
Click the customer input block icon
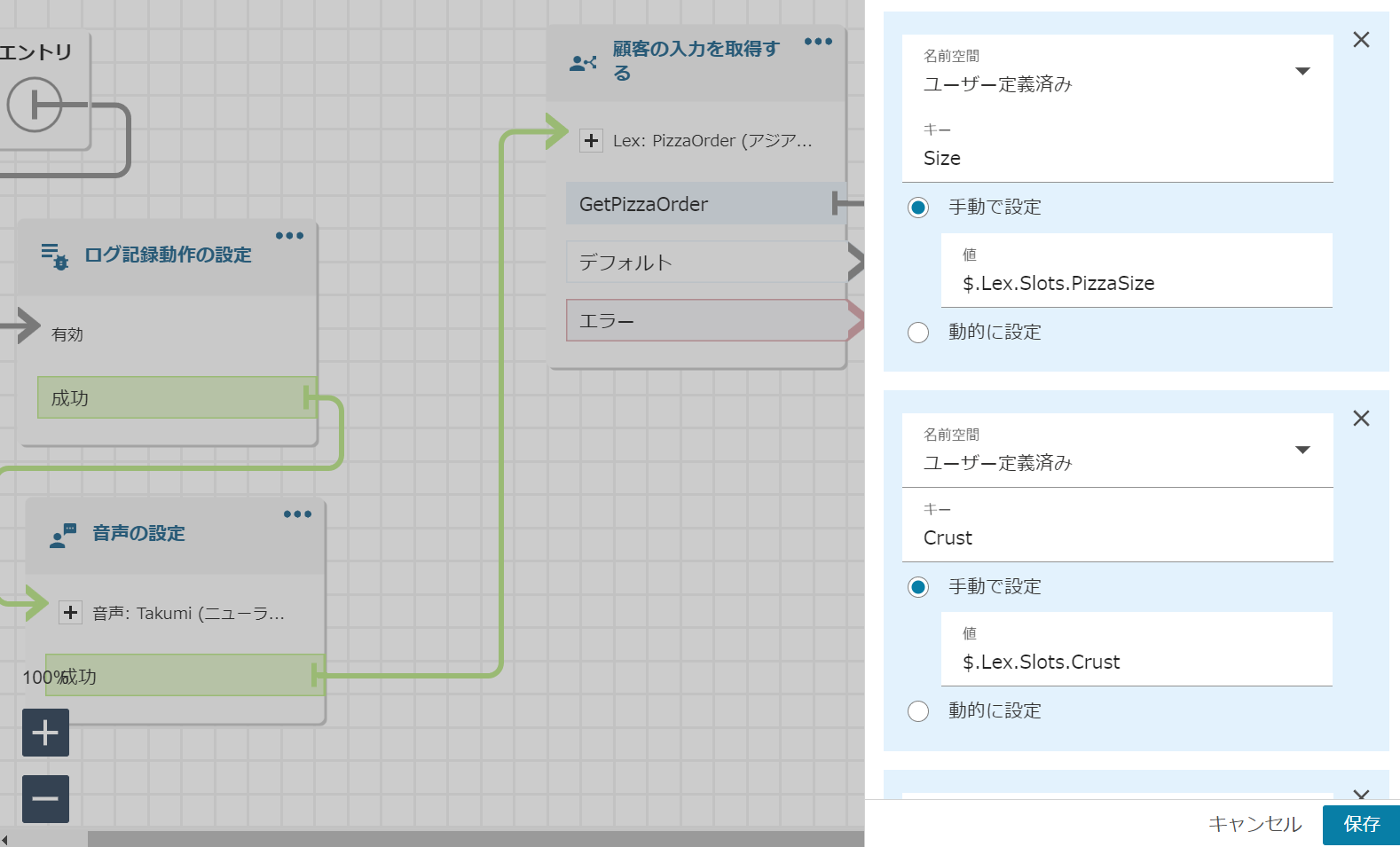(x=583, y=63)
